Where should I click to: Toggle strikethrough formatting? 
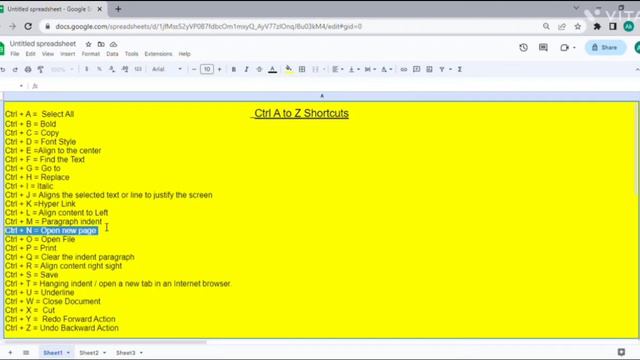259,69
